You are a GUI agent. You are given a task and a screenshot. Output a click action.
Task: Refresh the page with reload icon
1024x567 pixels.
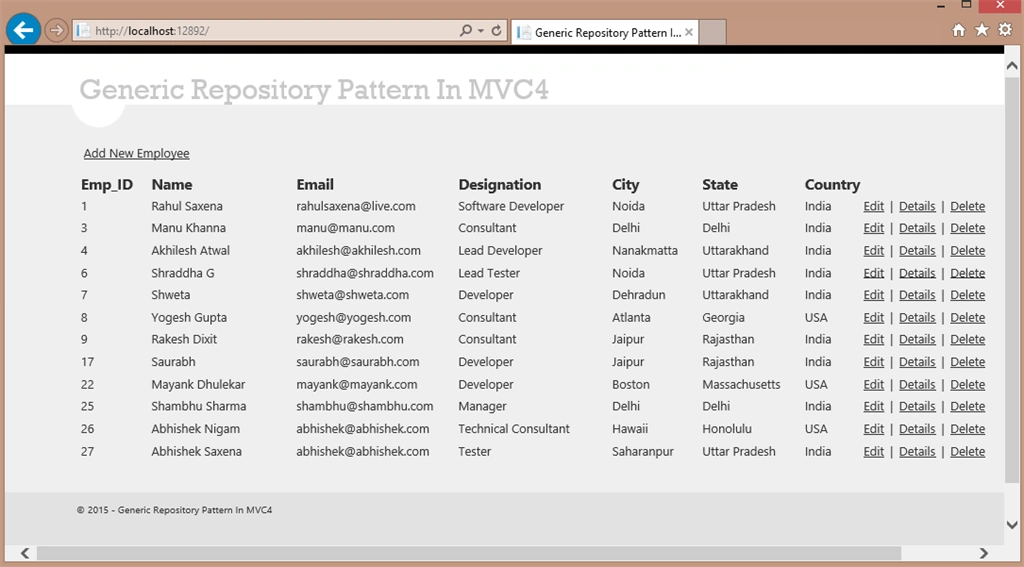(496, 31)
